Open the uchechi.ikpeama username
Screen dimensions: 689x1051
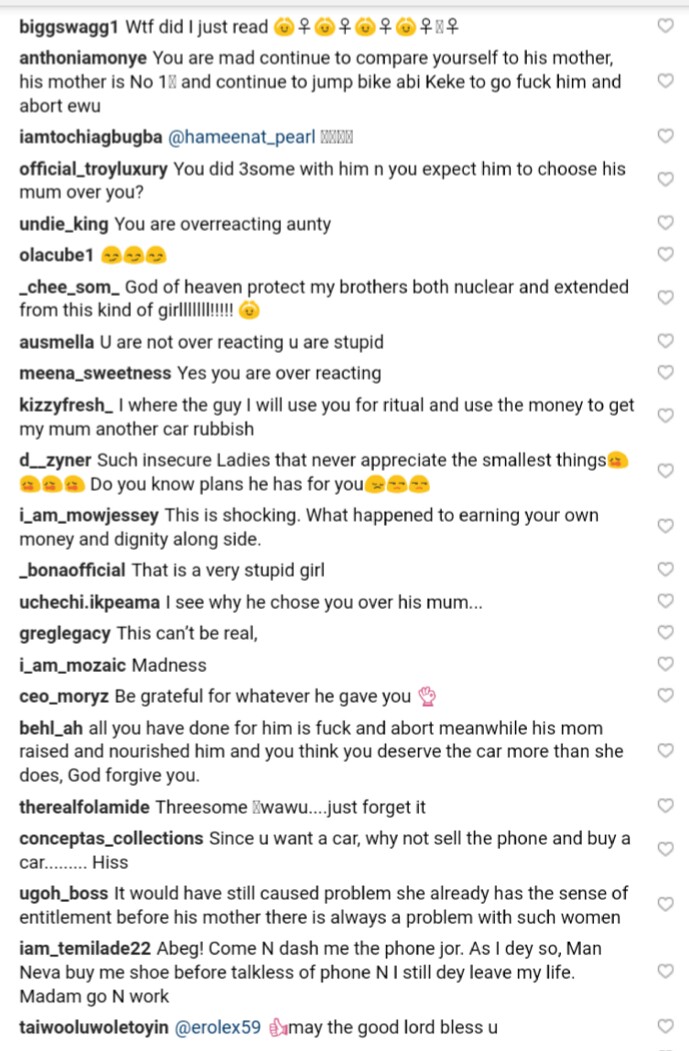coord(89,602)
